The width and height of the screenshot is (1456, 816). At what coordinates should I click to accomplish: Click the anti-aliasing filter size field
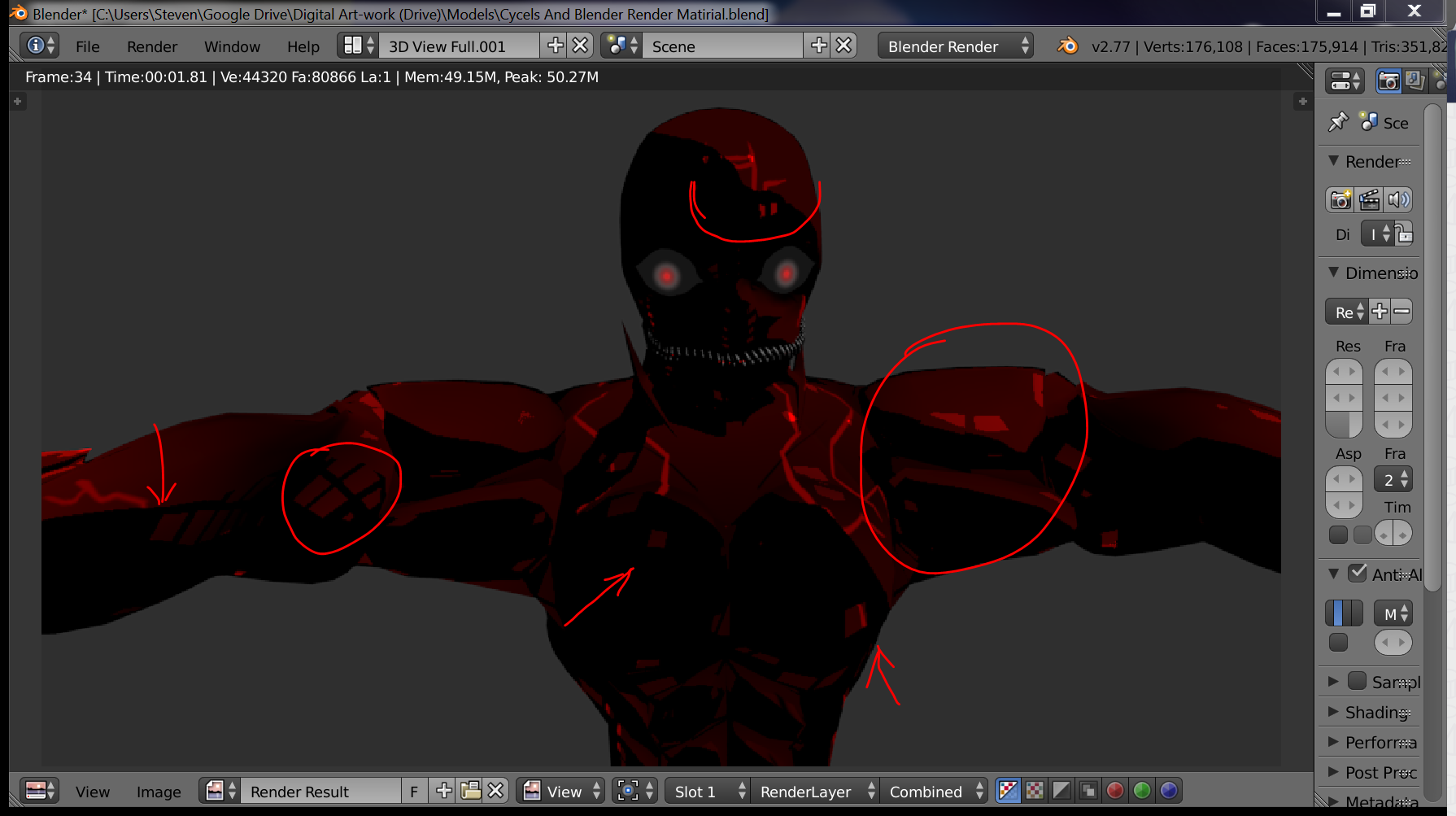coord(1393,643)
